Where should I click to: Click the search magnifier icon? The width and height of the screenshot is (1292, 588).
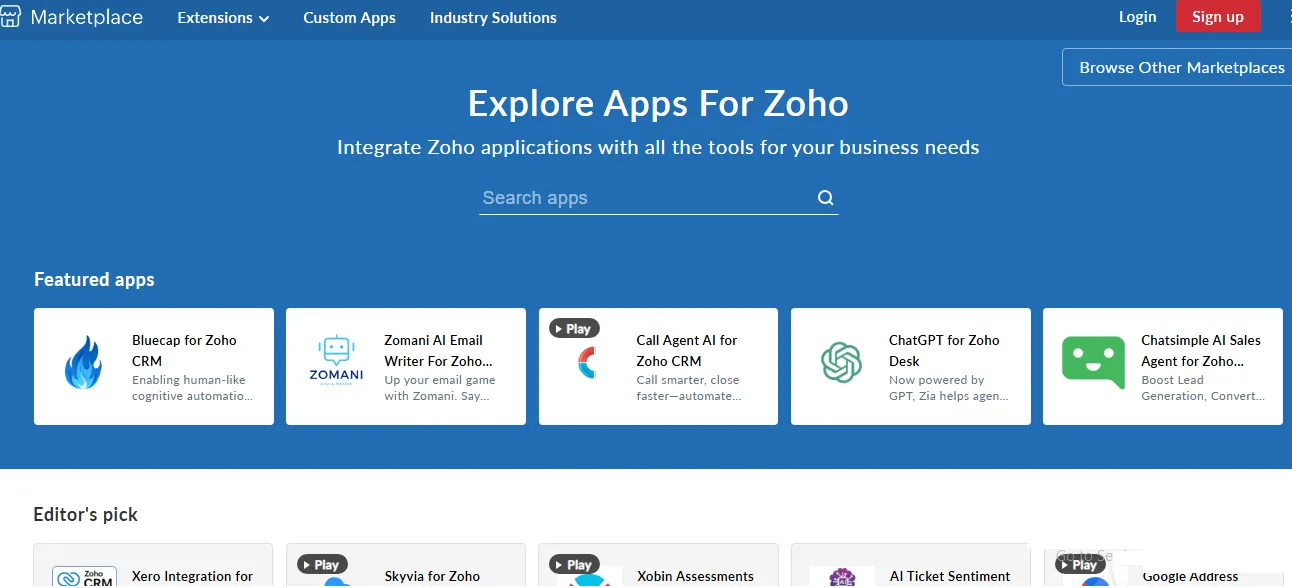tap(825, 198)
